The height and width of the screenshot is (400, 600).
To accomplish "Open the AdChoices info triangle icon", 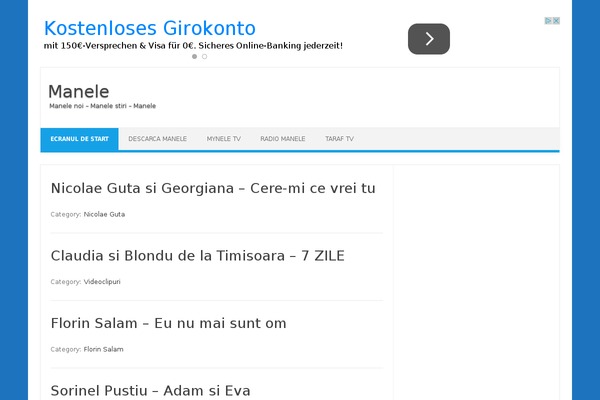I will [x=547, y=20].
